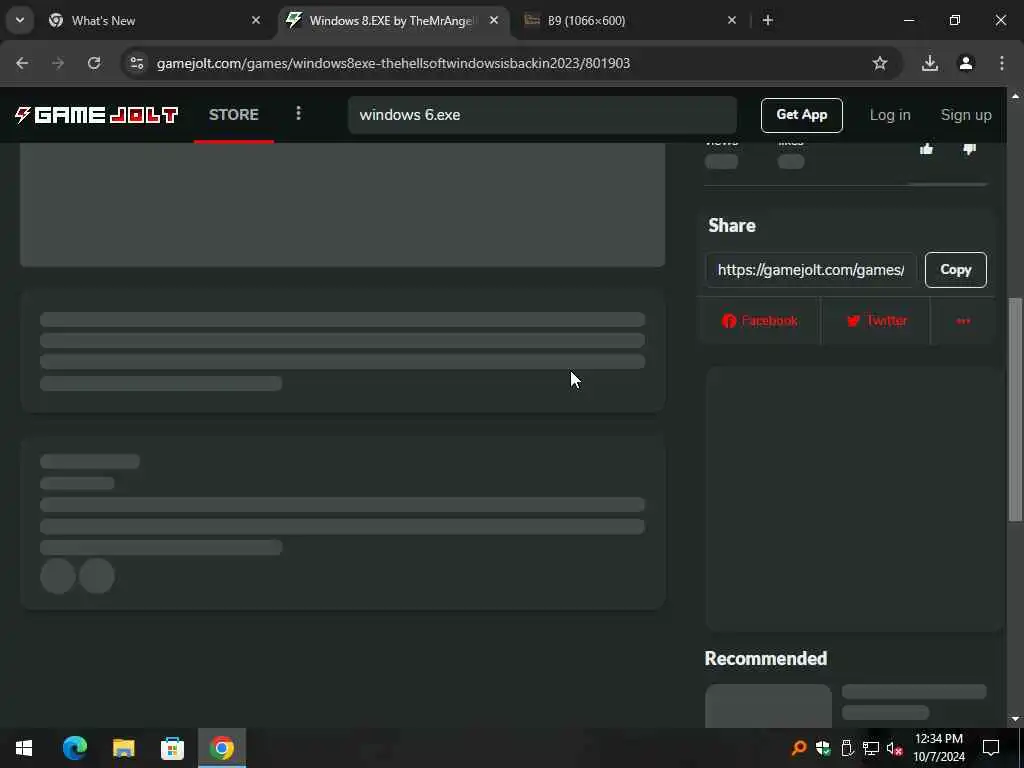Open File Explorer from taskbar
Image resolution: width=1024 pixels, height=768 pixels.
pos(123,748)
